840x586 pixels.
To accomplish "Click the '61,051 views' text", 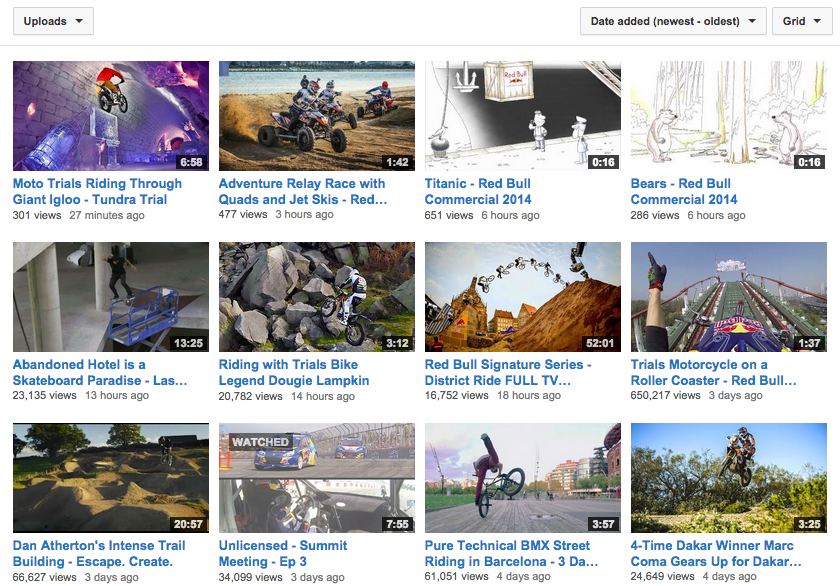I will point(456,576).
